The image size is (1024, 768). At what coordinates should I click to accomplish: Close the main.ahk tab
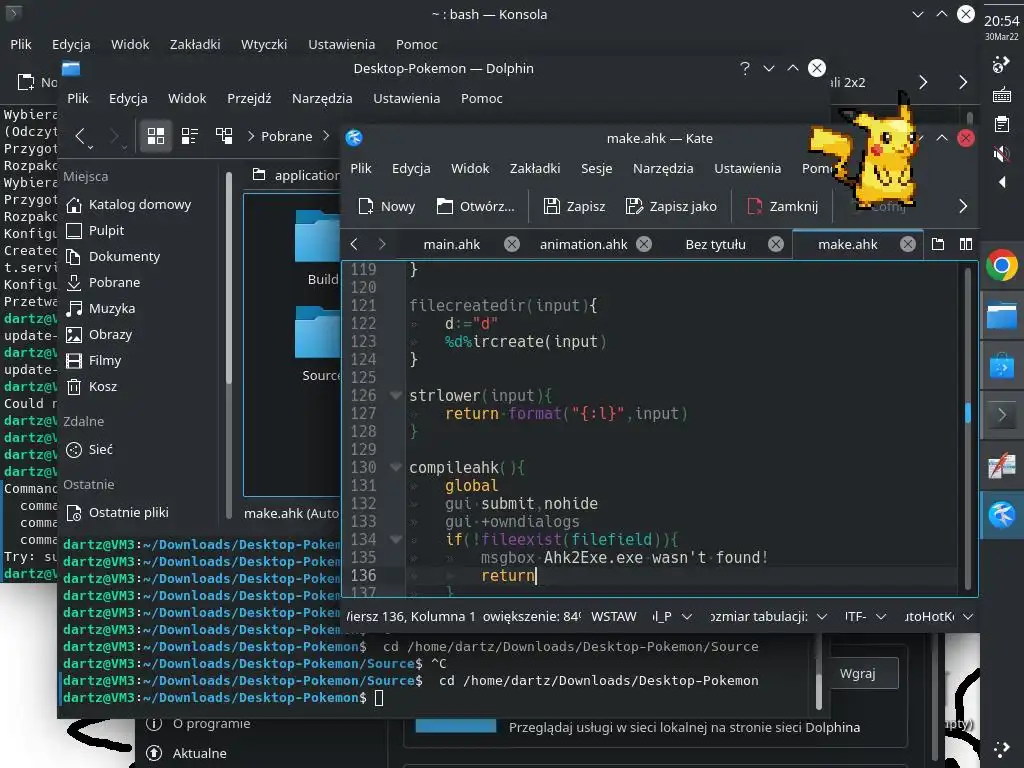[x=512, y=244]
